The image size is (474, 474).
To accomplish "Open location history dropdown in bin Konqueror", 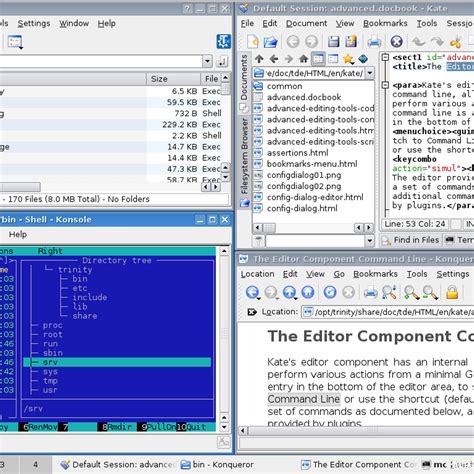I will click(207, 61).
